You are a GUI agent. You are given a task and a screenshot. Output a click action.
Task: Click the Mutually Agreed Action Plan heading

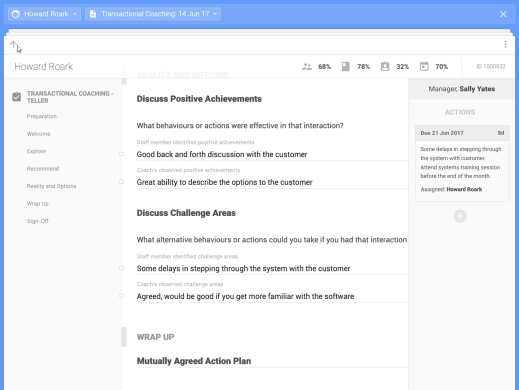194,361
